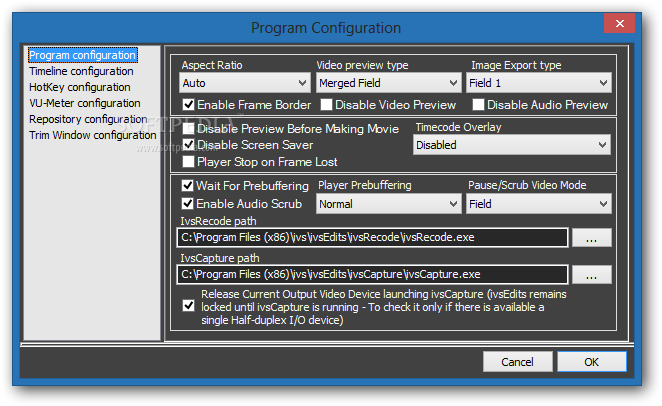The height and width of the screenshot is (406, 662).
Task: Open Timeline configuration page
Action: 81,71
